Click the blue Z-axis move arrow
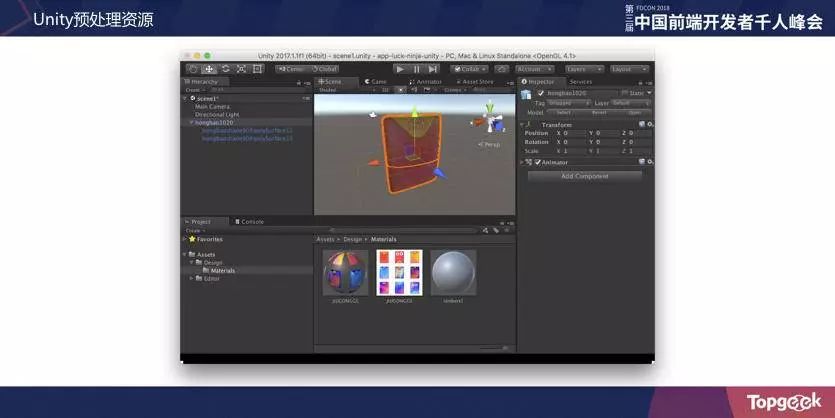Viewport: 835px width, 418px height. coord(440,173)
